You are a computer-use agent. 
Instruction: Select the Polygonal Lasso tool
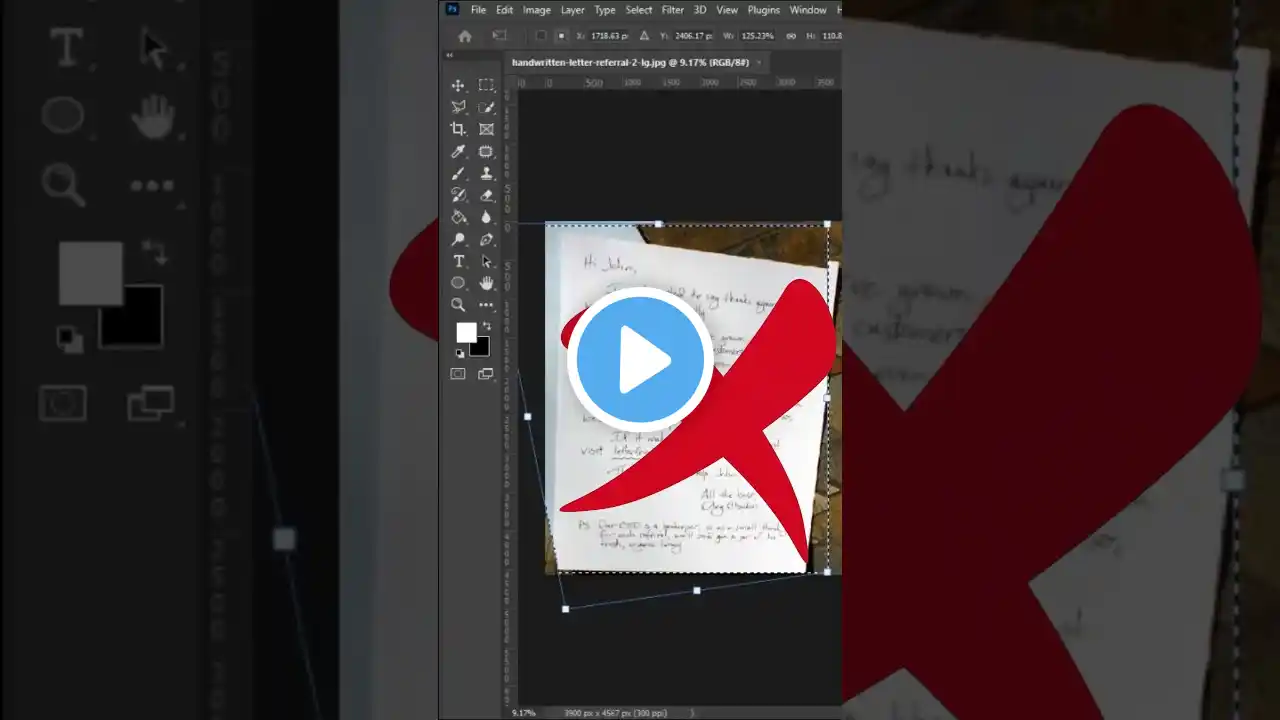pos(458,107)
